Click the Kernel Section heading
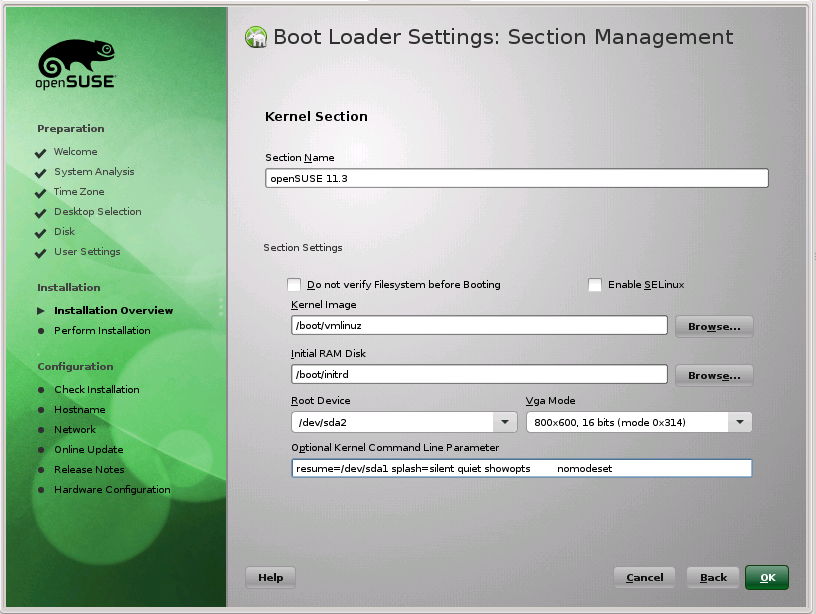 316,117
